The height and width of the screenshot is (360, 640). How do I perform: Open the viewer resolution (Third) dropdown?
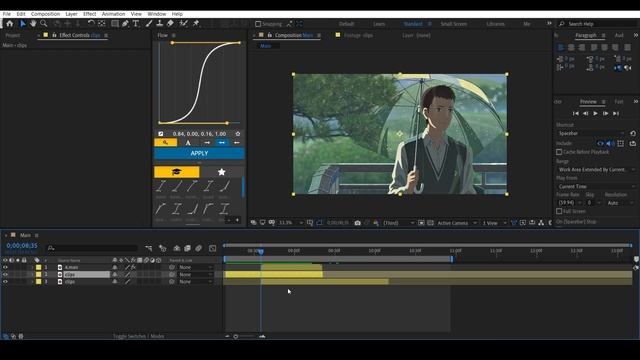point(399,223)
